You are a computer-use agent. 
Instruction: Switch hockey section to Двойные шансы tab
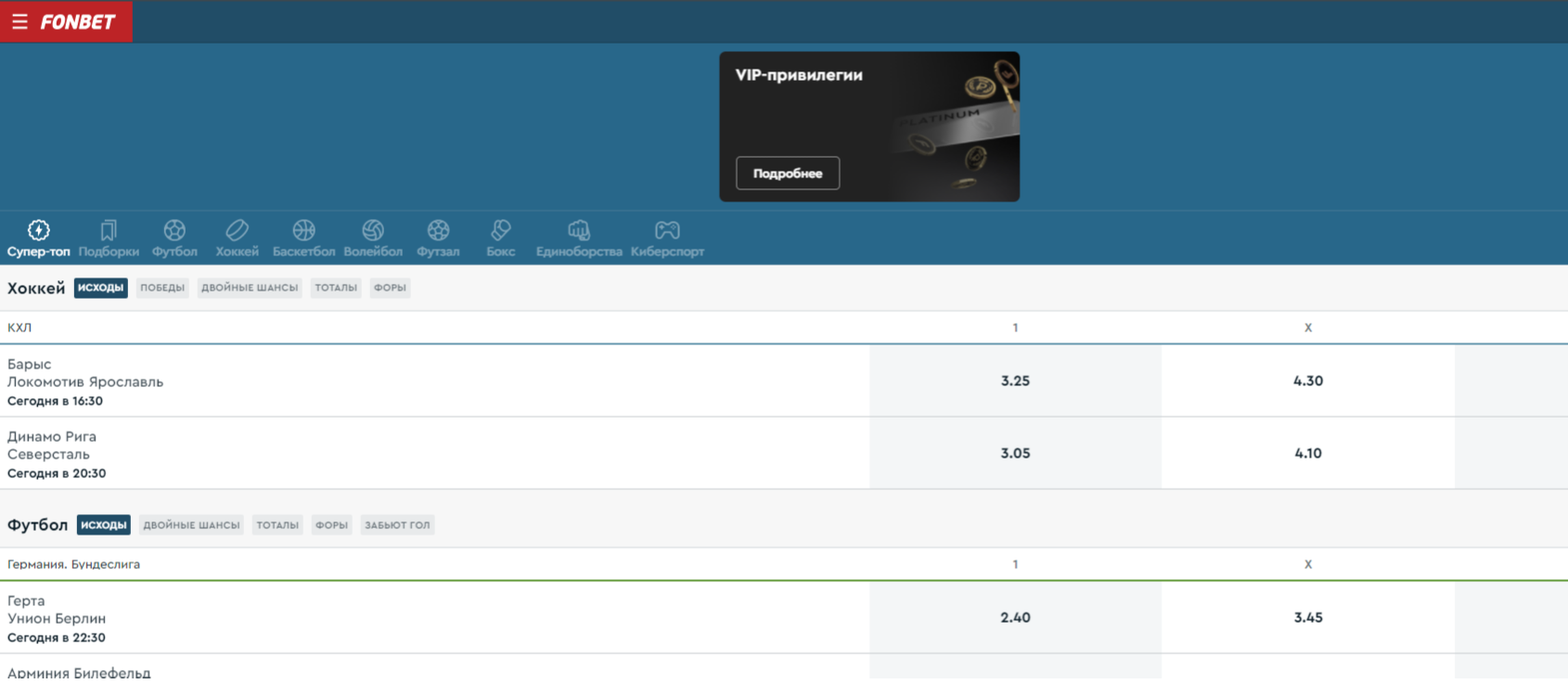click(250, 288)
